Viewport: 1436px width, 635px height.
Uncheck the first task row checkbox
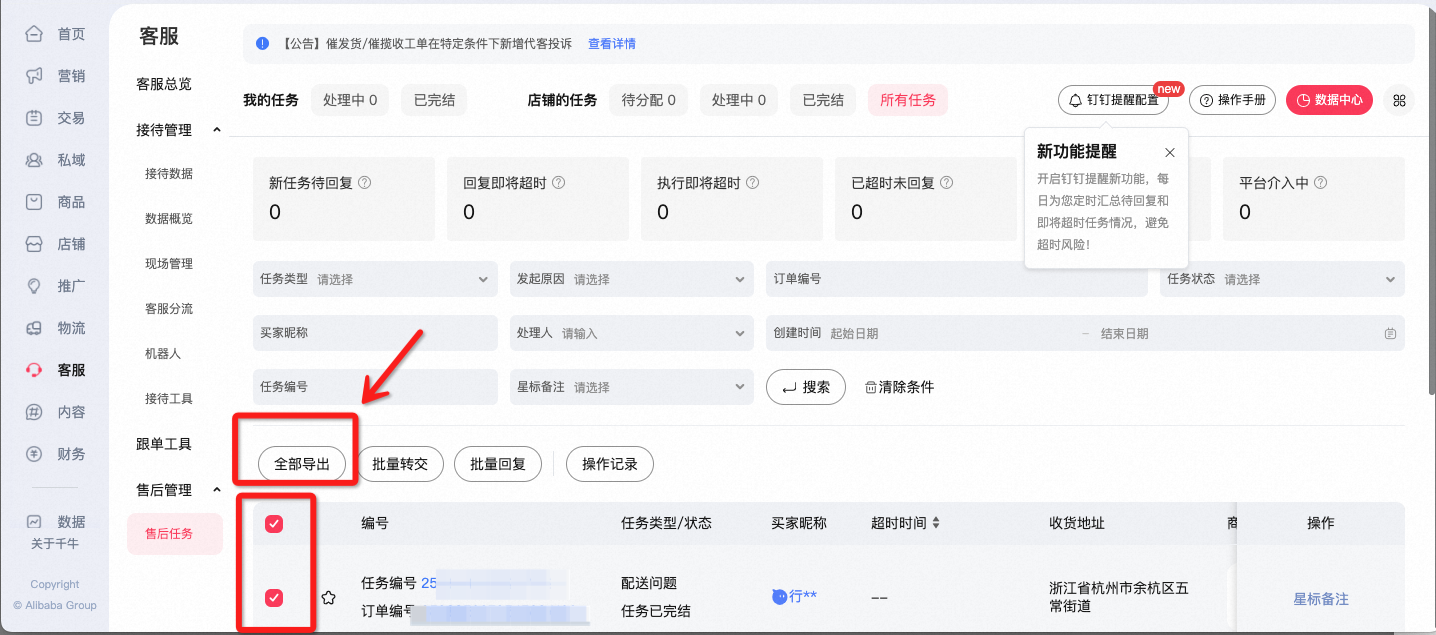(274, 598)
